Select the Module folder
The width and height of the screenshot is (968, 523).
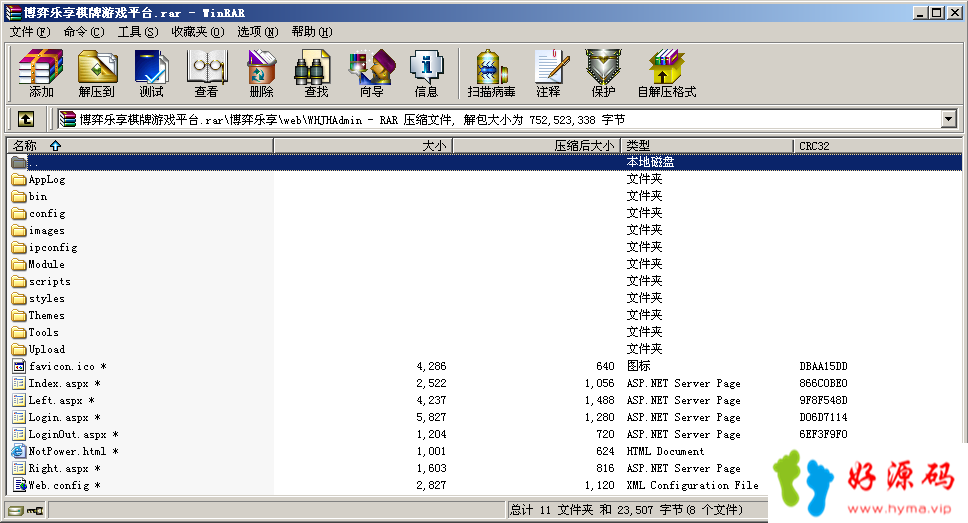click(x=38, y=264)
